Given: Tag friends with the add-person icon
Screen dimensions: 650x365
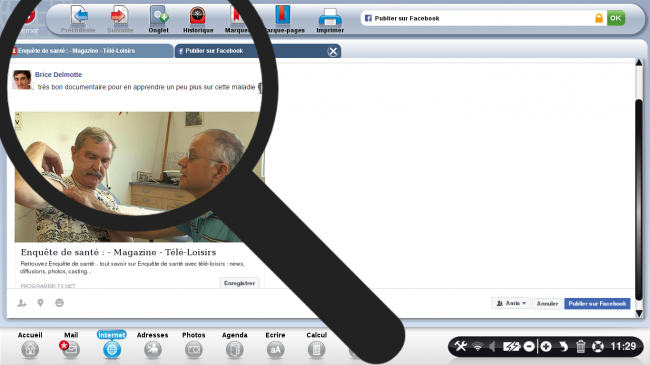Looking at the screenshot, I should tap(22, 303).
